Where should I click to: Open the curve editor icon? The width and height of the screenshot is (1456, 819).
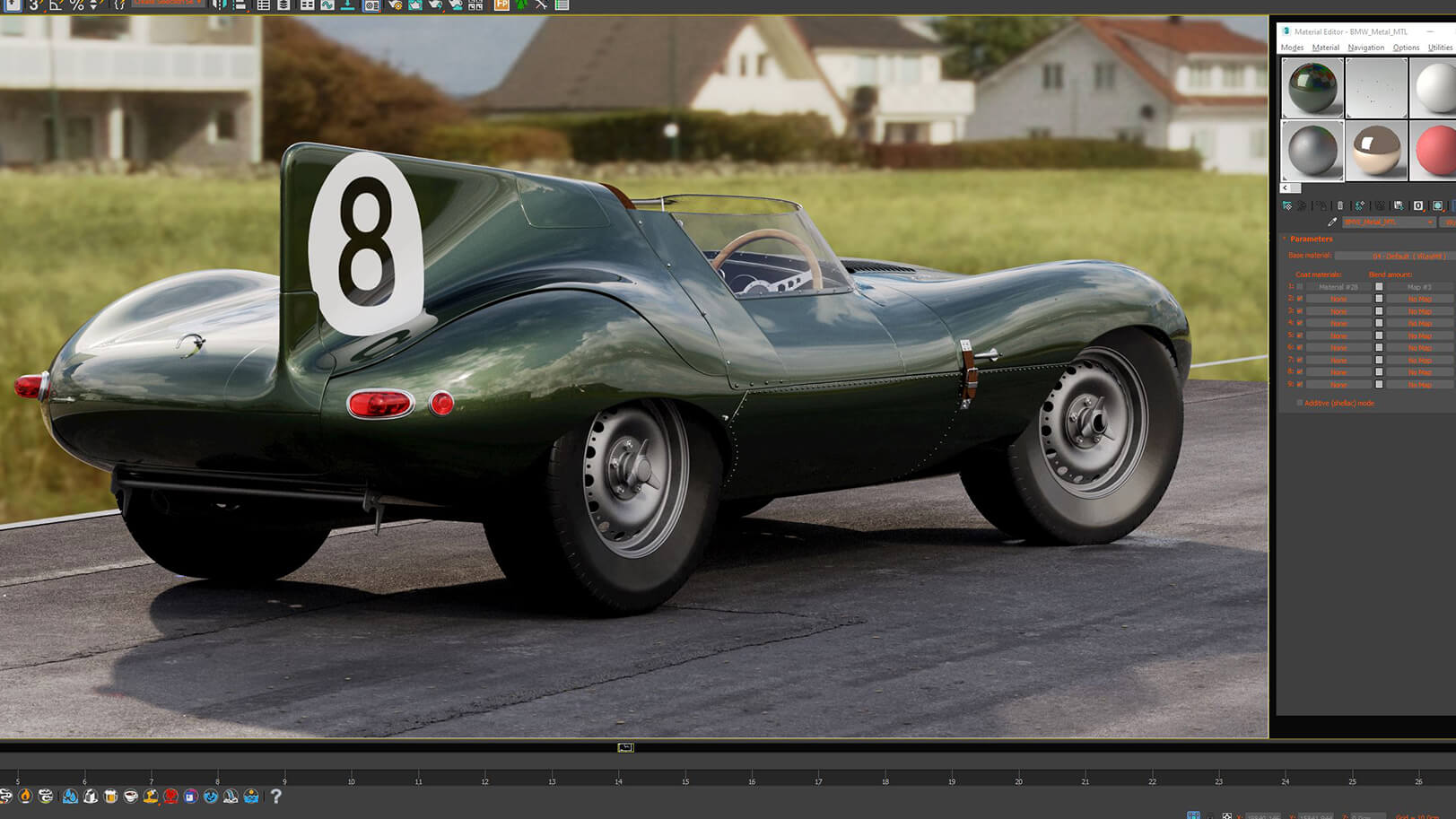[x=327, y=5]
